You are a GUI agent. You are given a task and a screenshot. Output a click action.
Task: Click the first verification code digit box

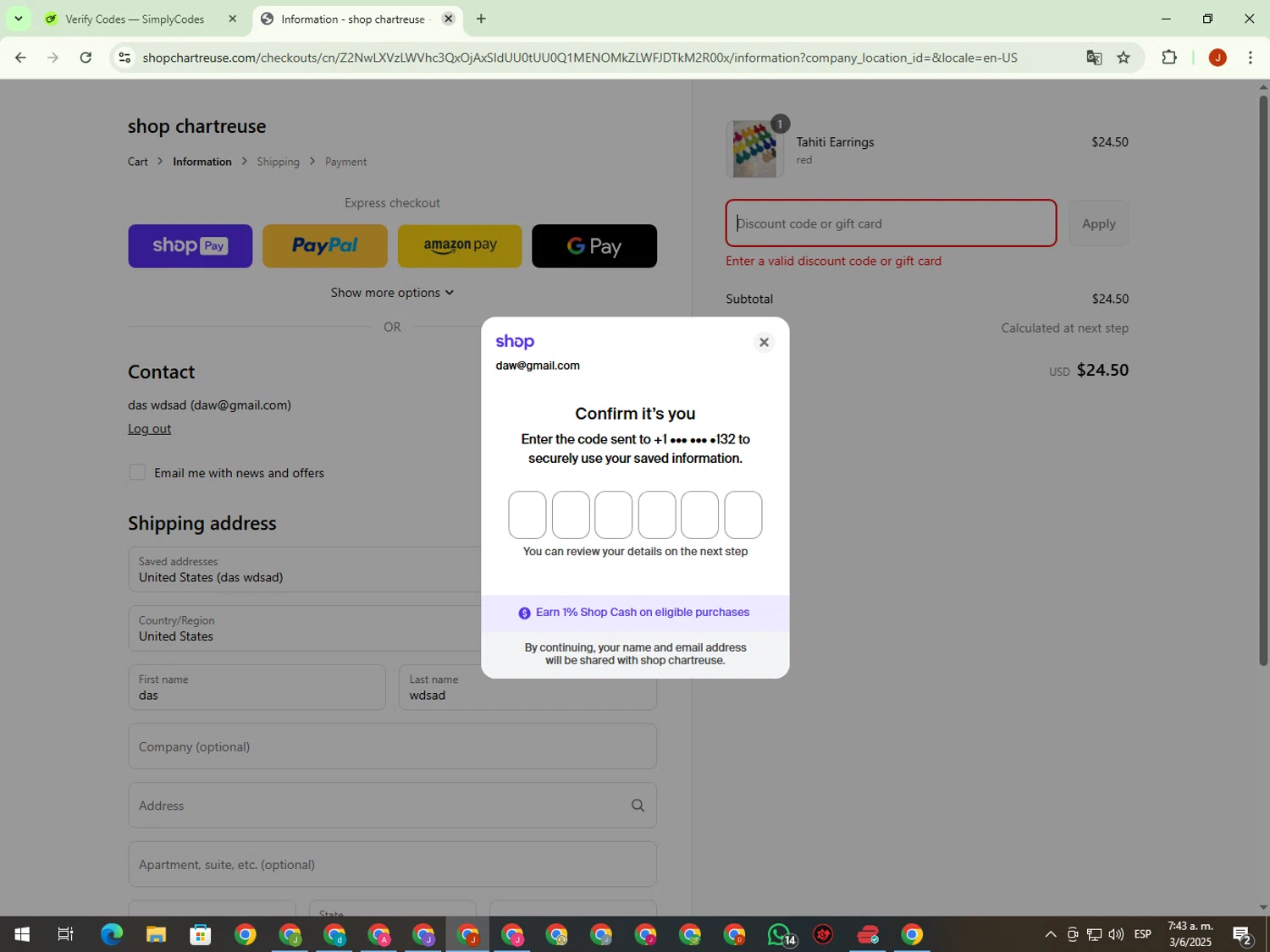tap(527, 515)
